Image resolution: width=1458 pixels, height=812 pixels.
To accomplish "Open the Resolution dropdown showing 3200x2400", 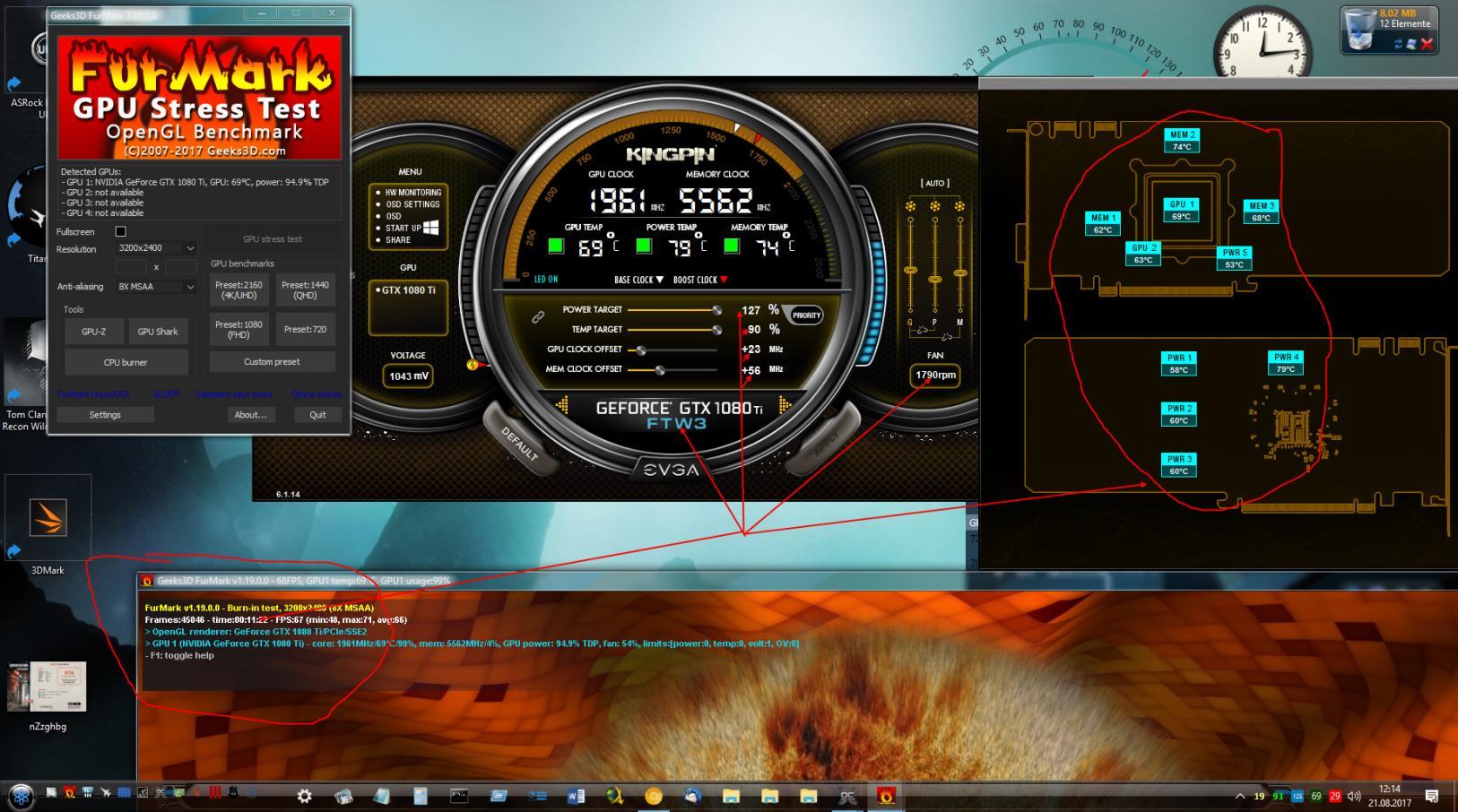I will (156, 247).
